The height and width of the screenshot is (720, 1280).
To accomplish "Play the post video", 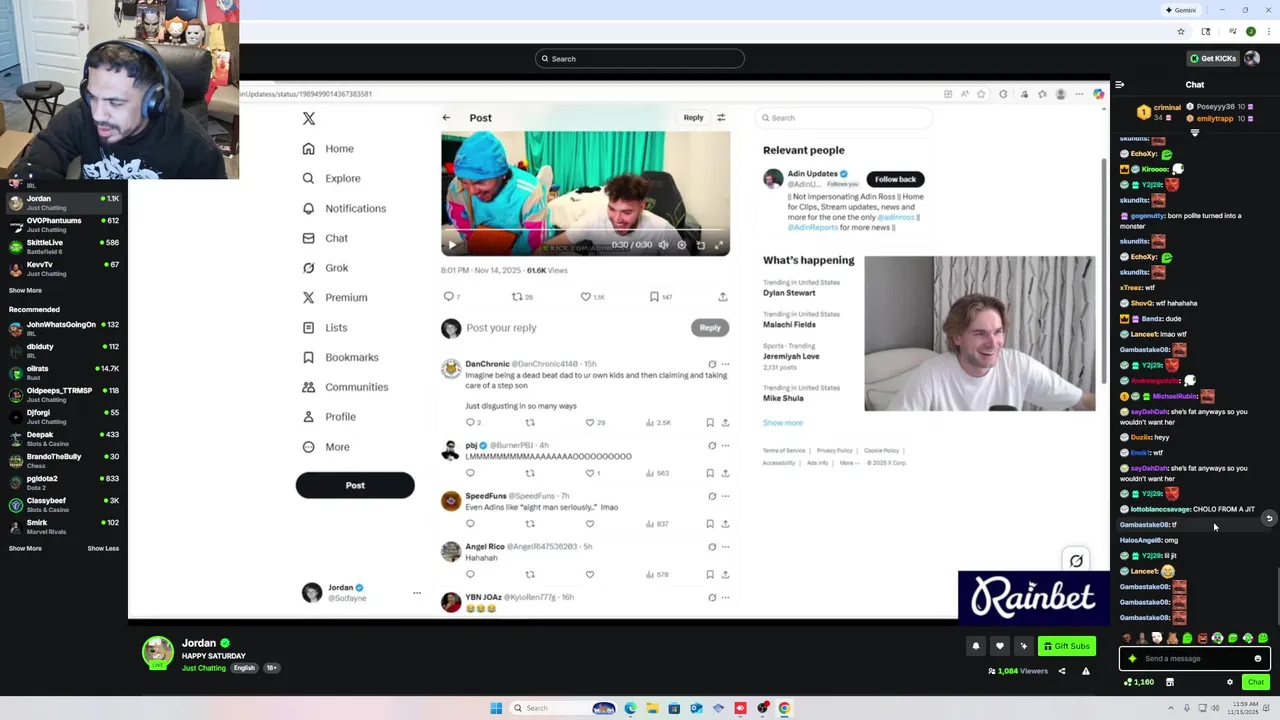I will click(451, 244).
